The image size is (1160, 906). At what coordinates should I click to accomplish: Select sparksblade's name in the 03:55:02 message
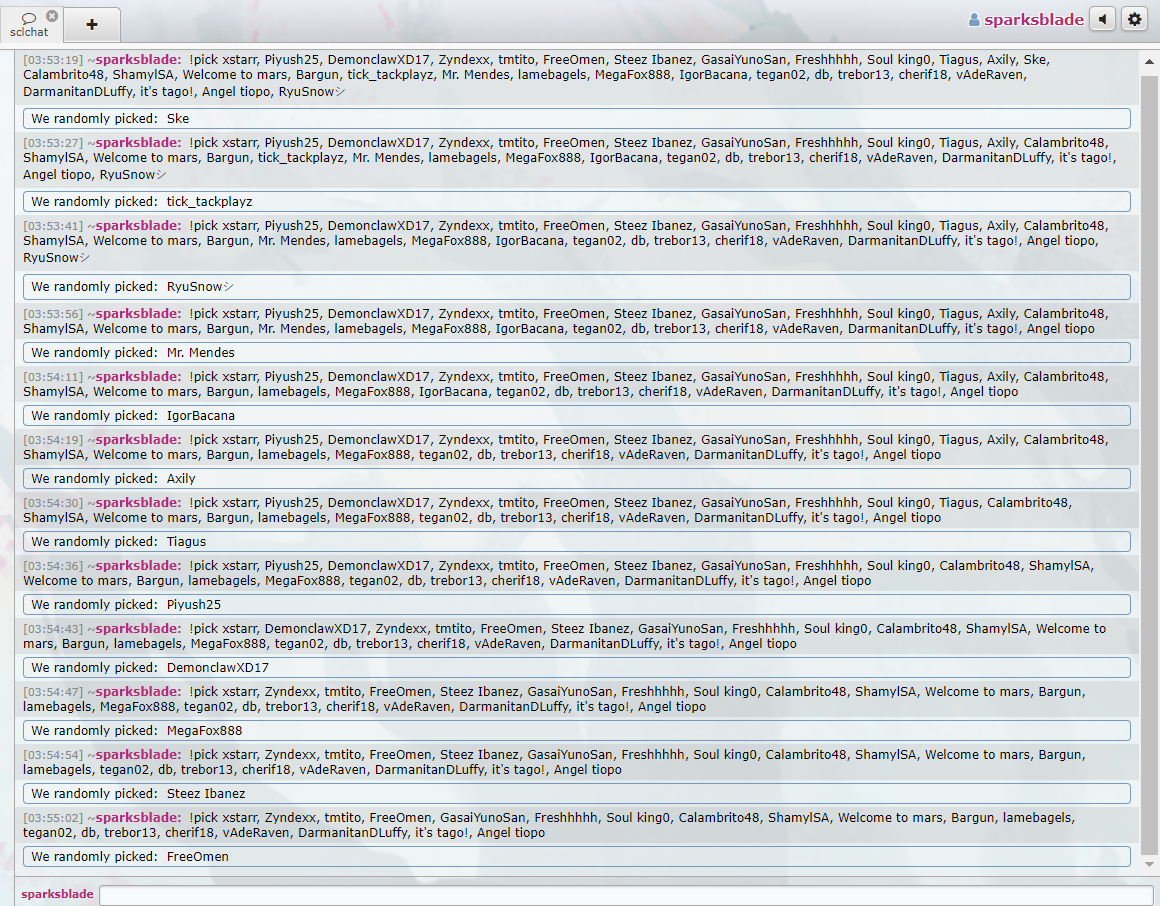coord(138,818)
